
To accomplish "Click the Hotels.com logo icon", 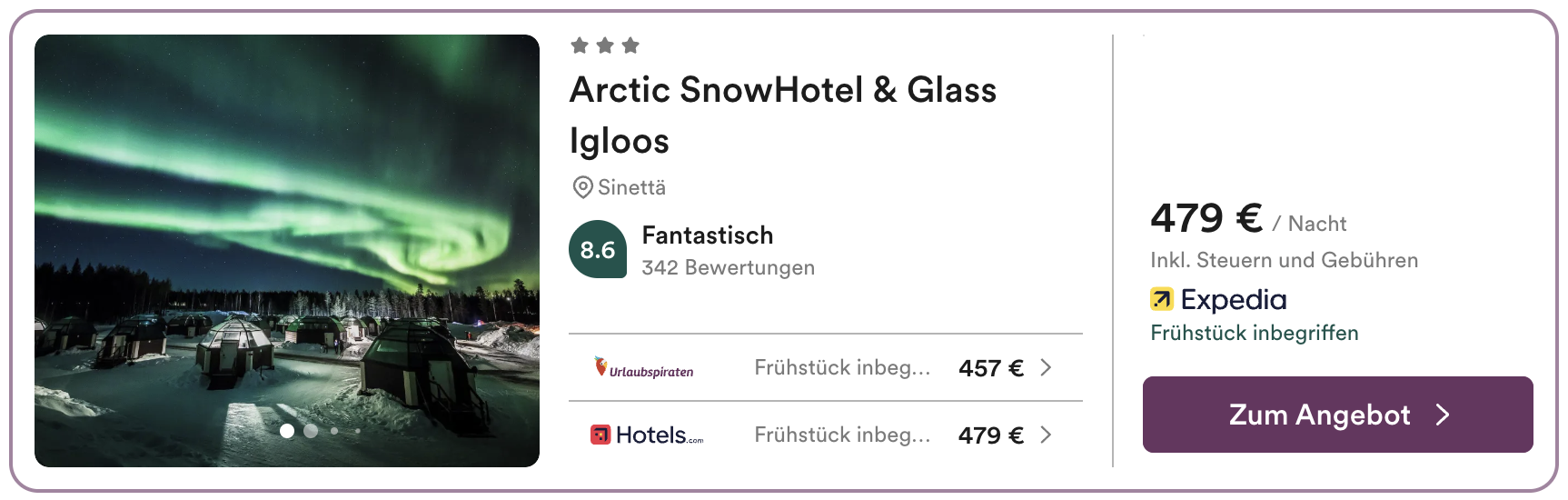I will 600,435.
